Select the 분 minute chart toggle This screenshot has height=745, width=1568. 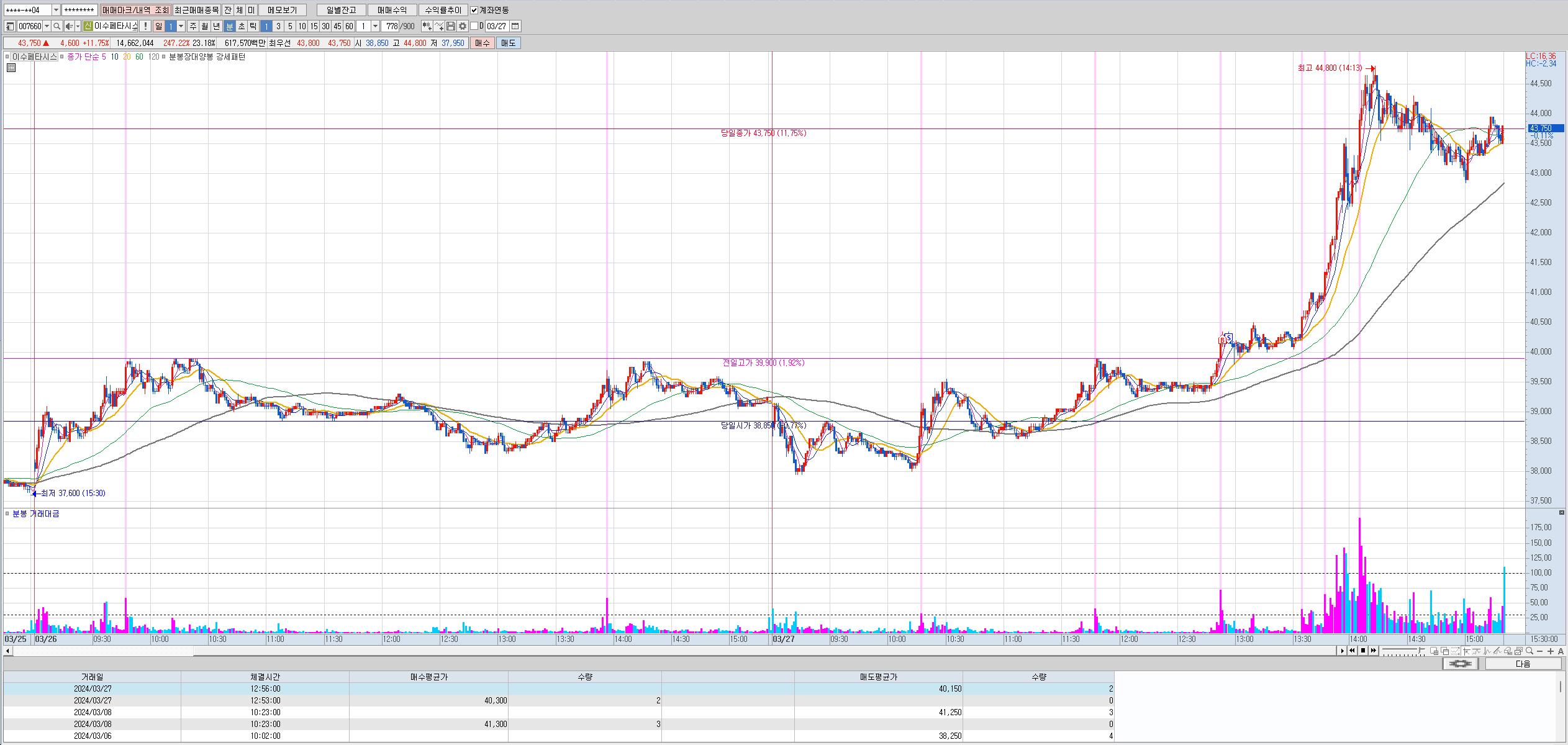230,26
